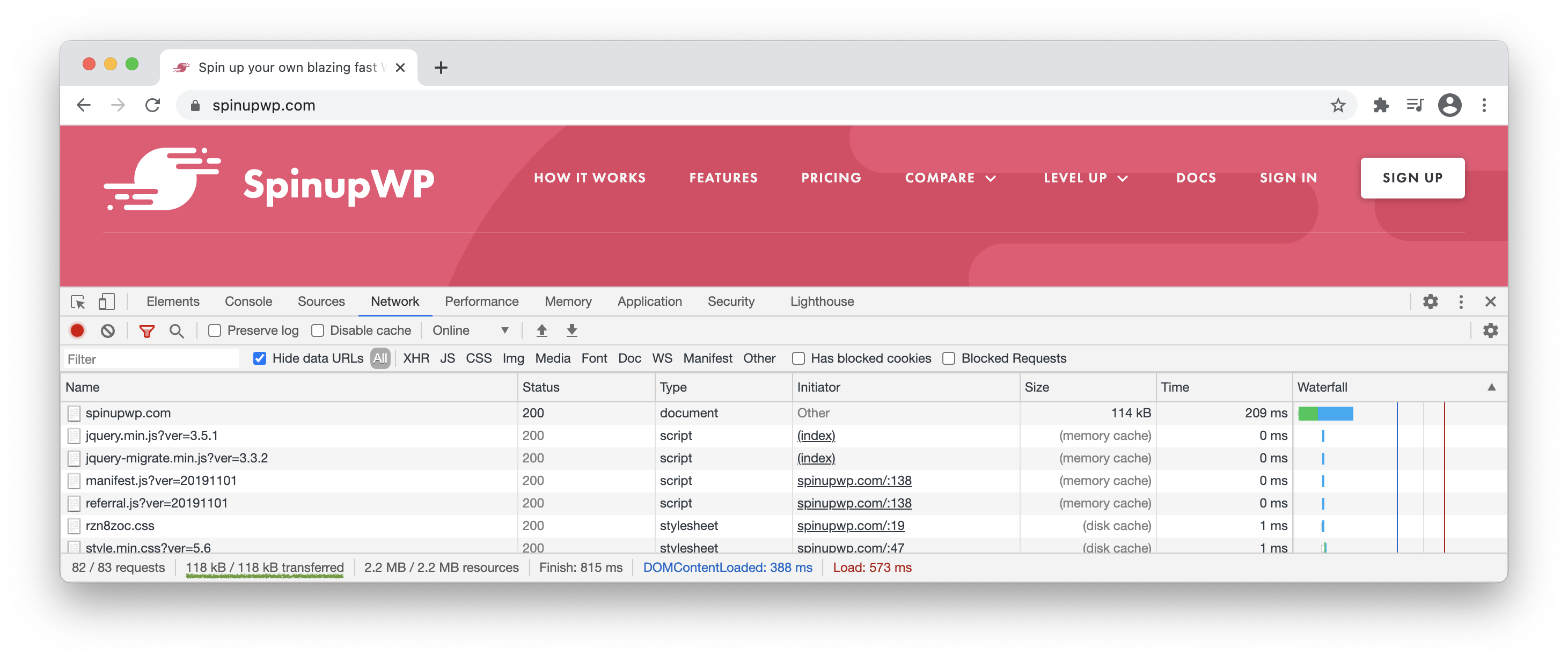Go forward in browser history

coord(118,105)
